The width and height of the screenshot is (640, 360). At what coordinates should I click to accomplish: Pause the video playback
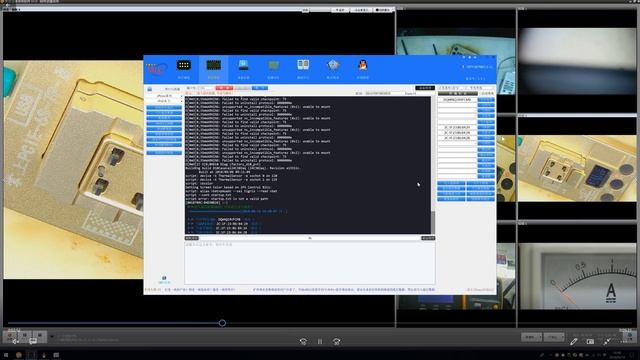[320, 341]
